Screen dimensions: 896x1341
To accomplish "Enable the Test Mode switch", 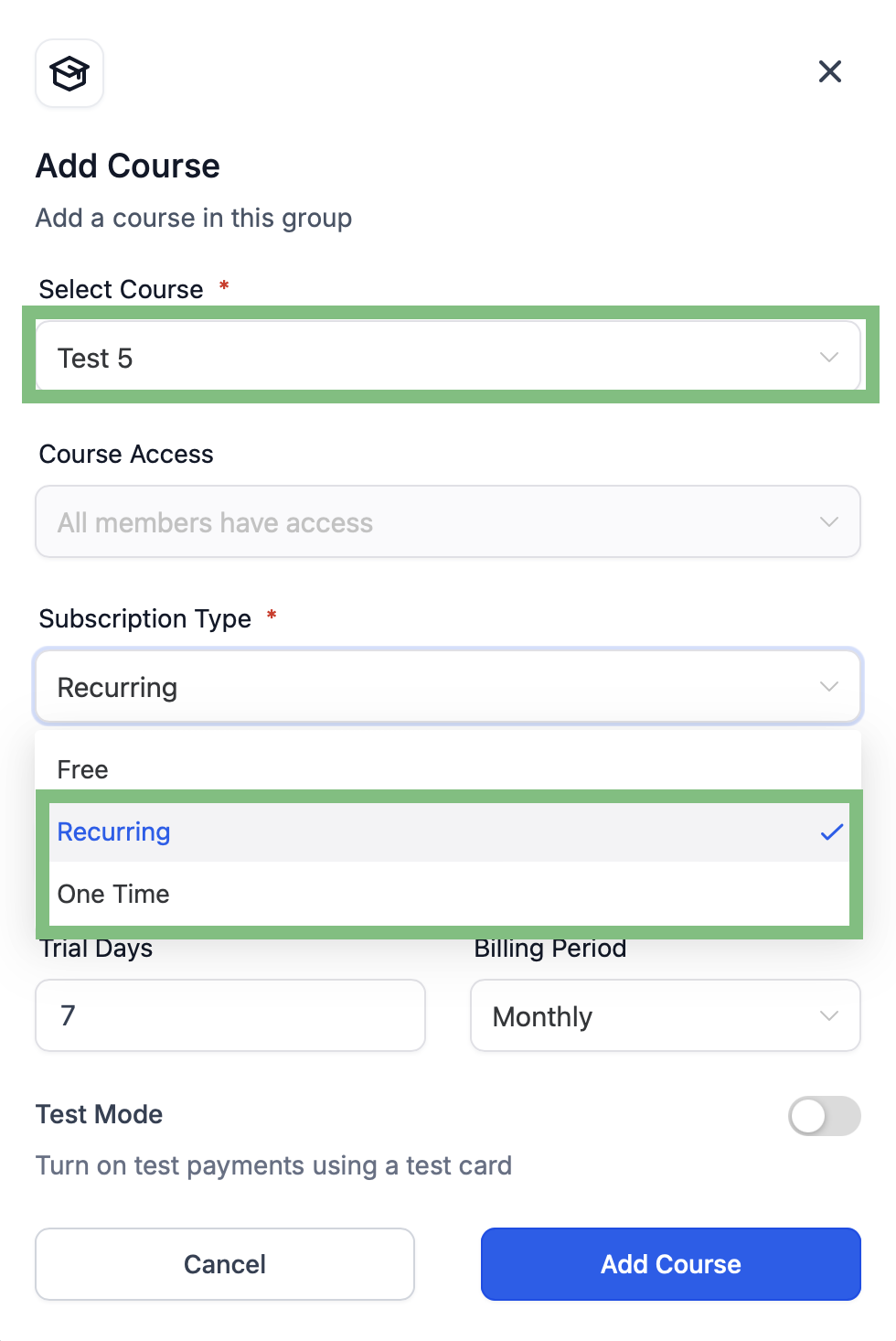I will (825, 1116).
